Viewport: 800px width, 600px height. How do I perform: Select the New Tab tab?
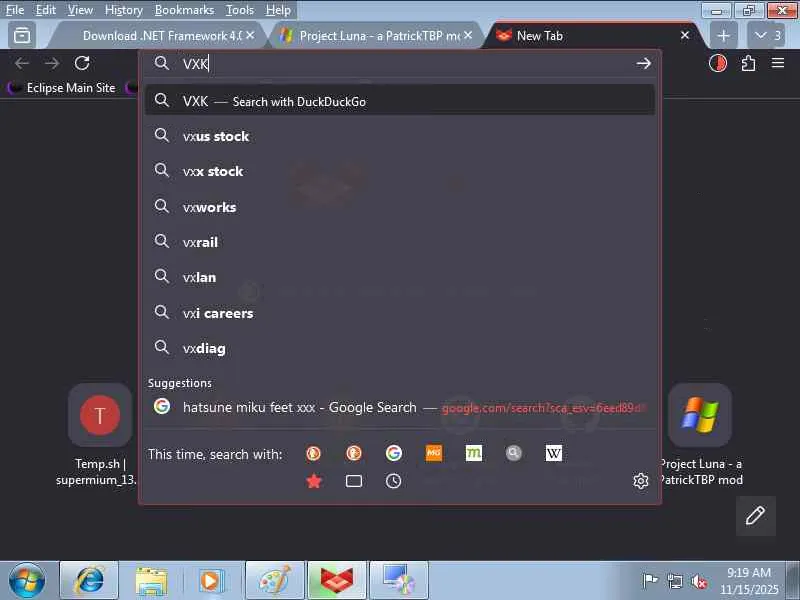coord(592,36)
